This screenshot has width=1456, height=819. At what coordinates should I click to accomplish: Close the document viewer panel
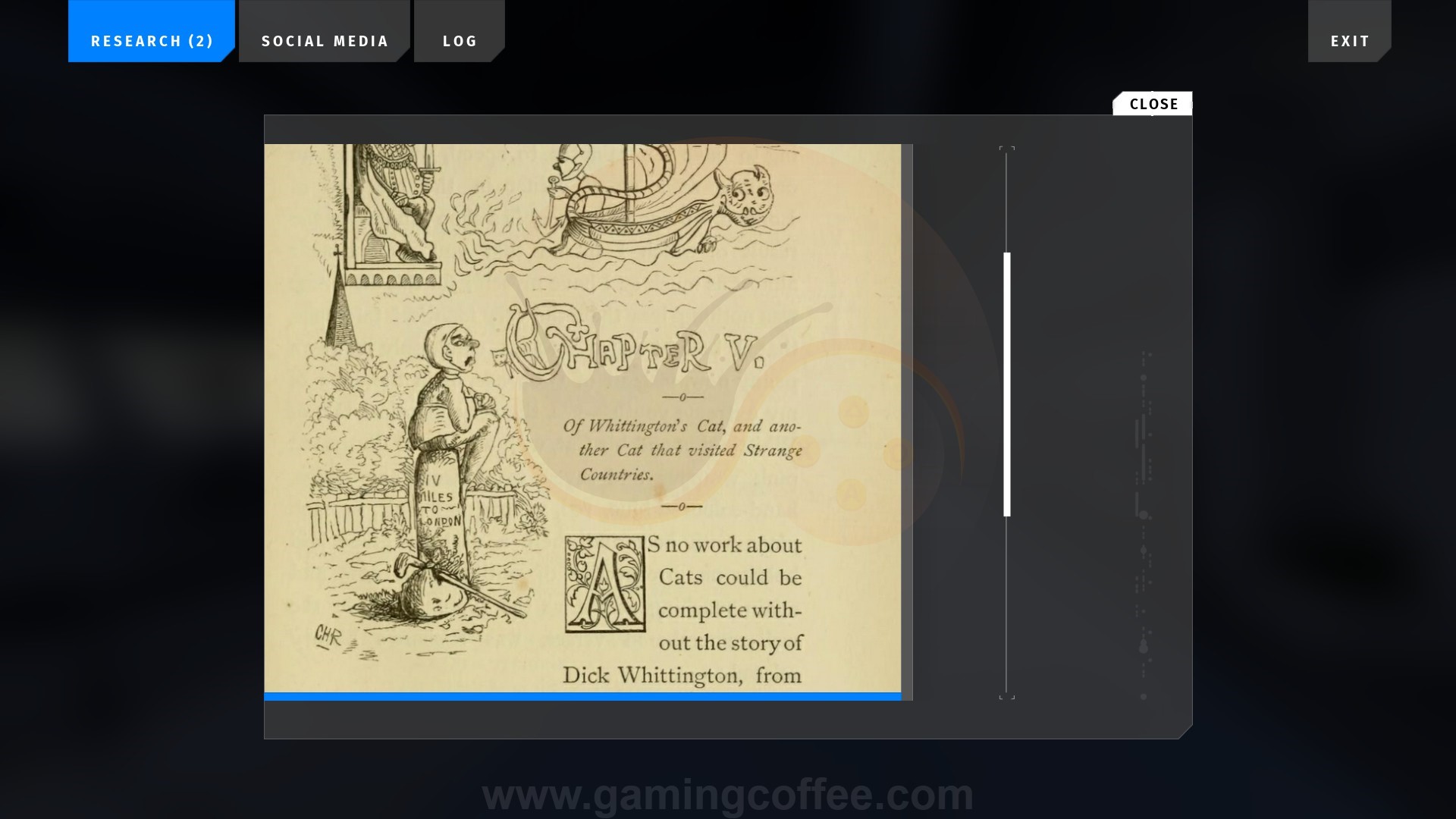coord(1153,104)
